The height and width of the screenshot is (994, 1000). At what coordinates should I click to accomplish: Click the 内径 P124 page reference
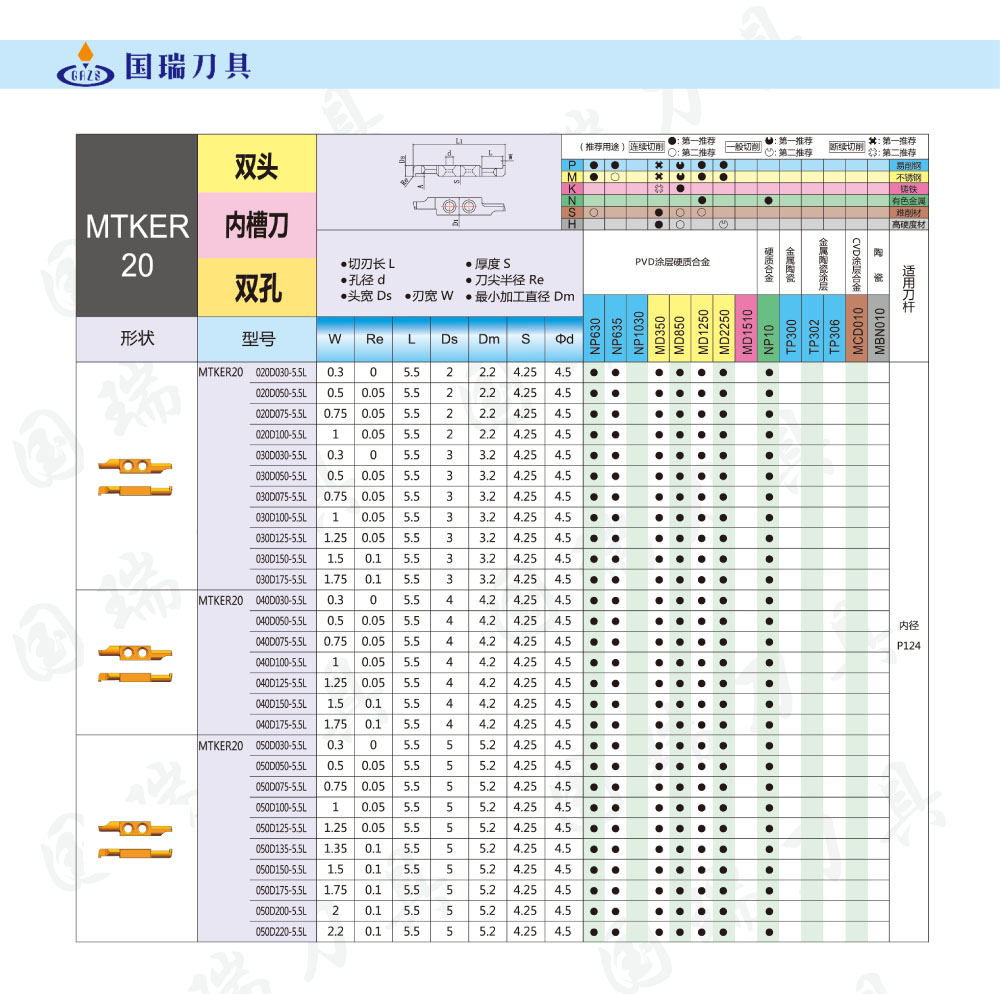coord(909,636)
